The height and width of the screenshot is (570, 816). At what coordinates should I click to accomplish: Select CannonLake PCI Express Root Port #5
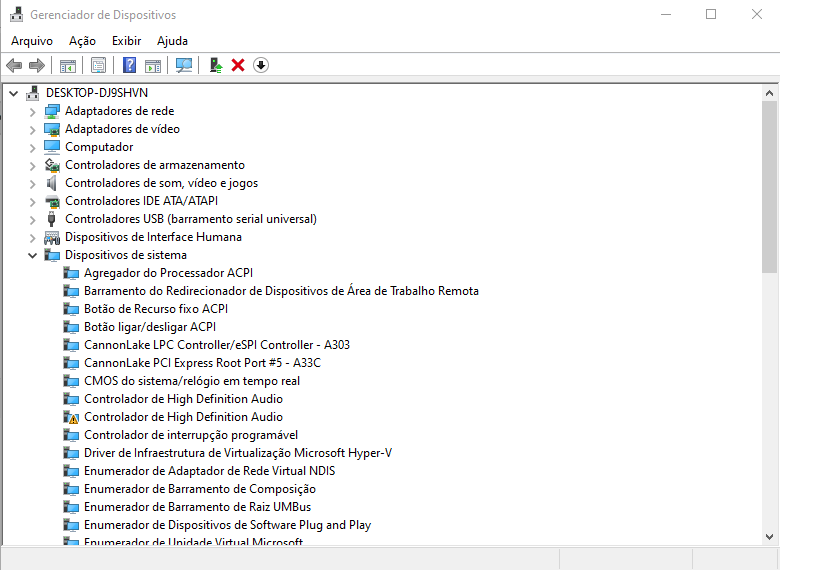[x=202, y=363]
